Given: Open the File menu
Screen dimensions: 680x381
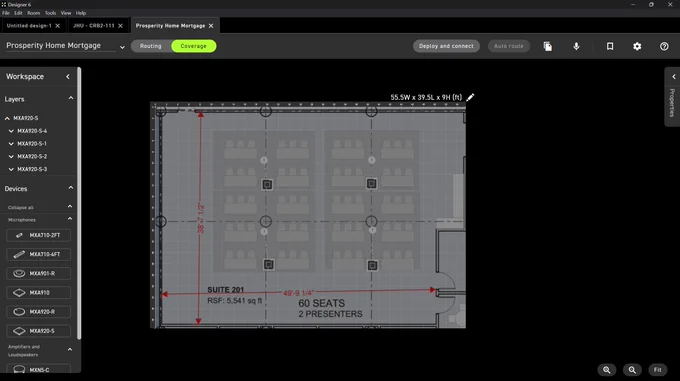Looking at the screenshot, I should tap(6, 13).
